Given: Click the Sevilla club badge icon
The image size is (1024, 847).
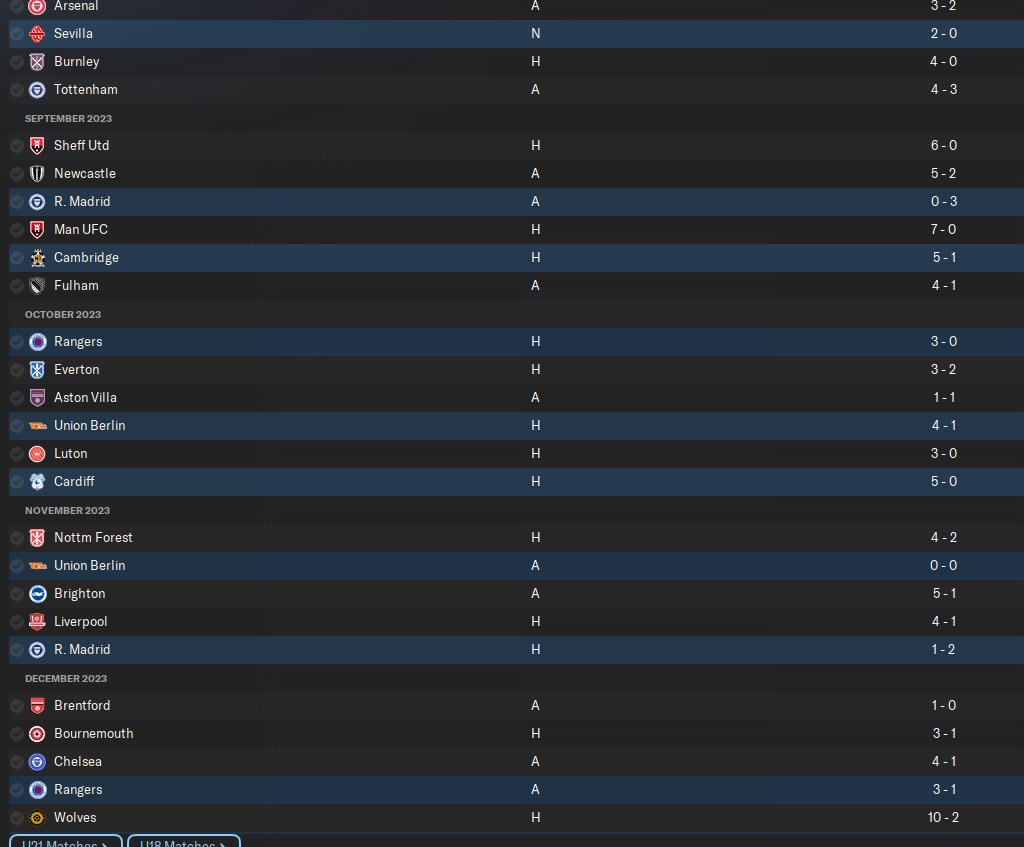Looking at the screenshot, I should point(37,34).
